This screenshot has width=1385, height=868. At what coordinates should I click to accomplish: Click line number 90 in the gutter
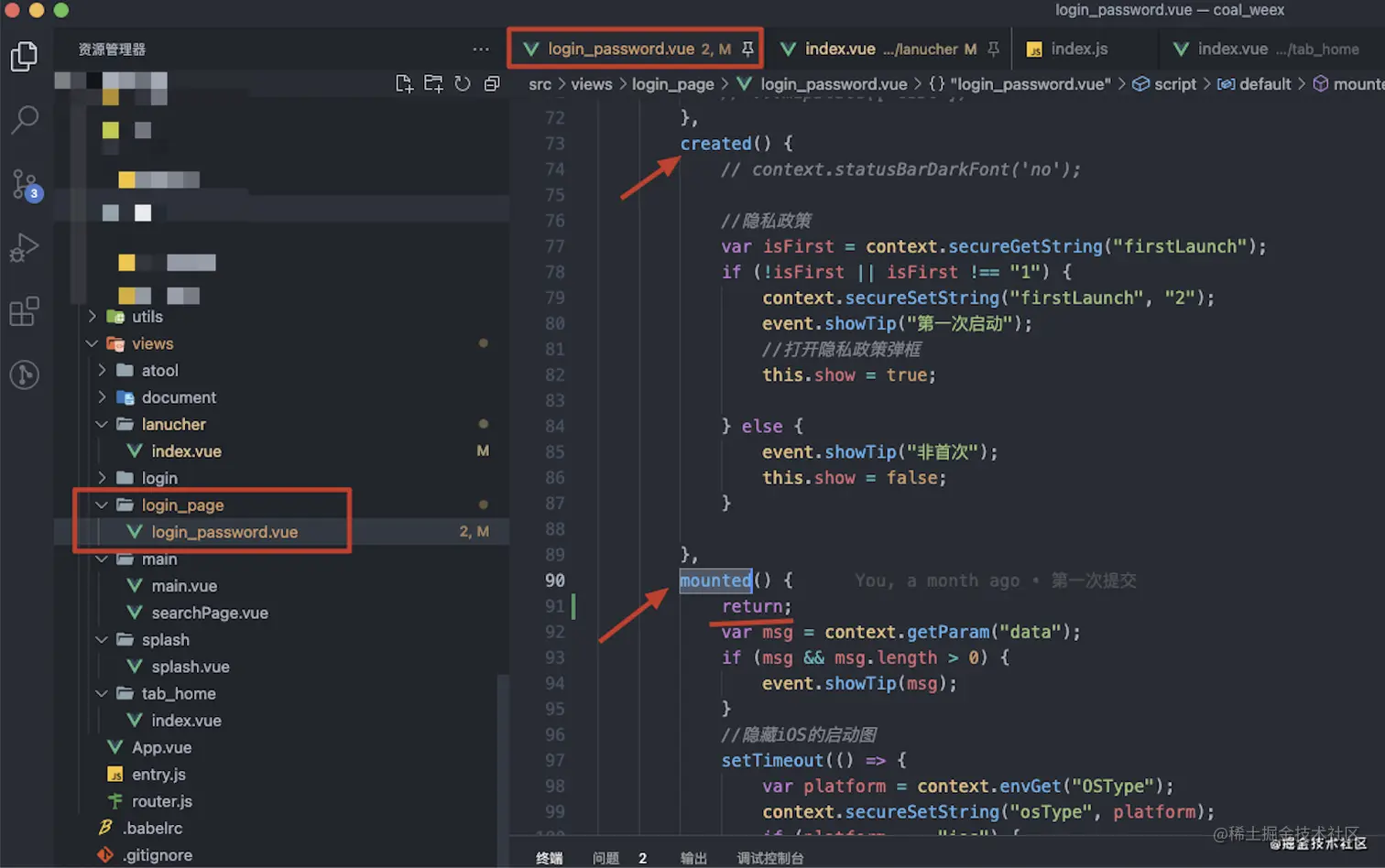[555, 580]
